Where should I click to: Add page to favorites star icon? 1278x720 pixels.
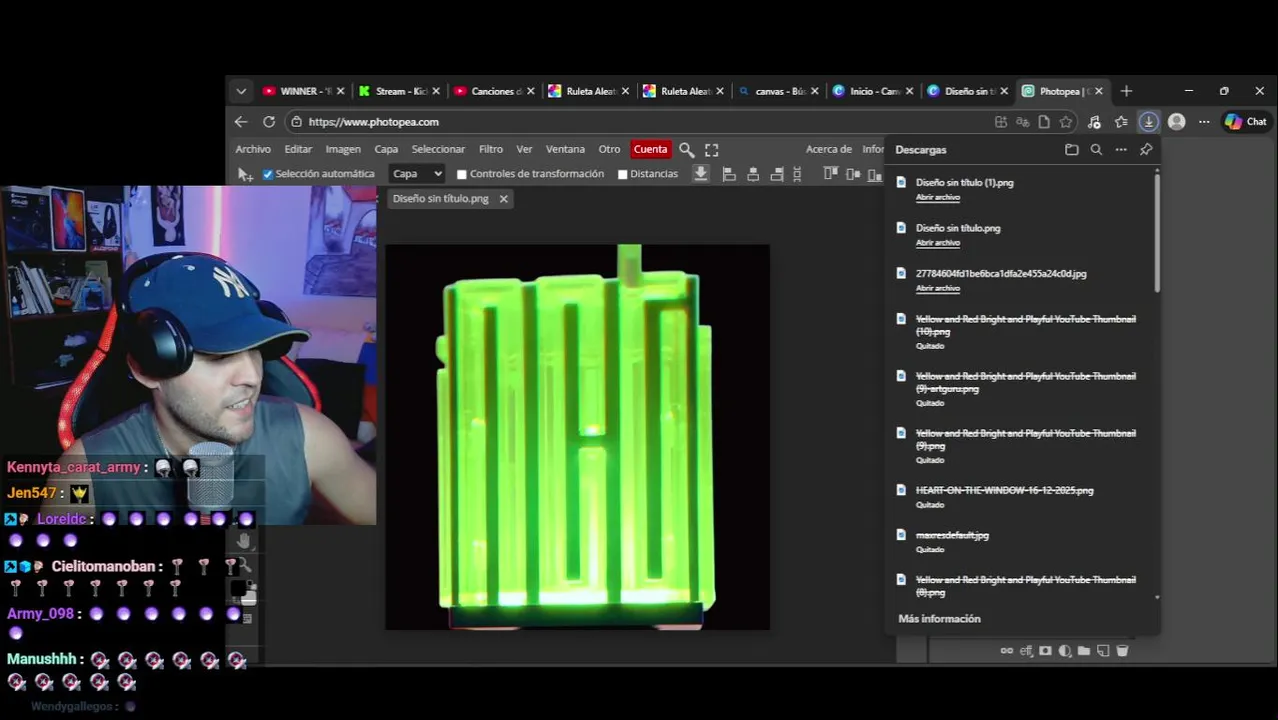point(1066,121)
